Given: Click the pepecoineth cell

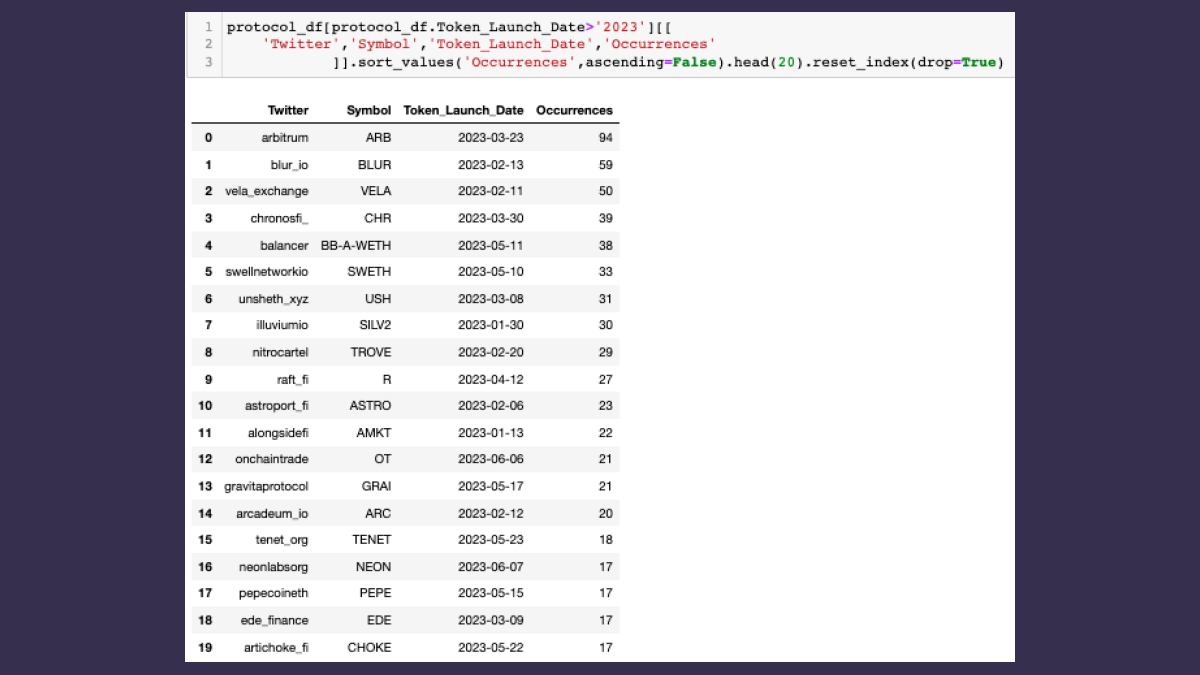Looking at the screenshot, I should pos(273,593).
